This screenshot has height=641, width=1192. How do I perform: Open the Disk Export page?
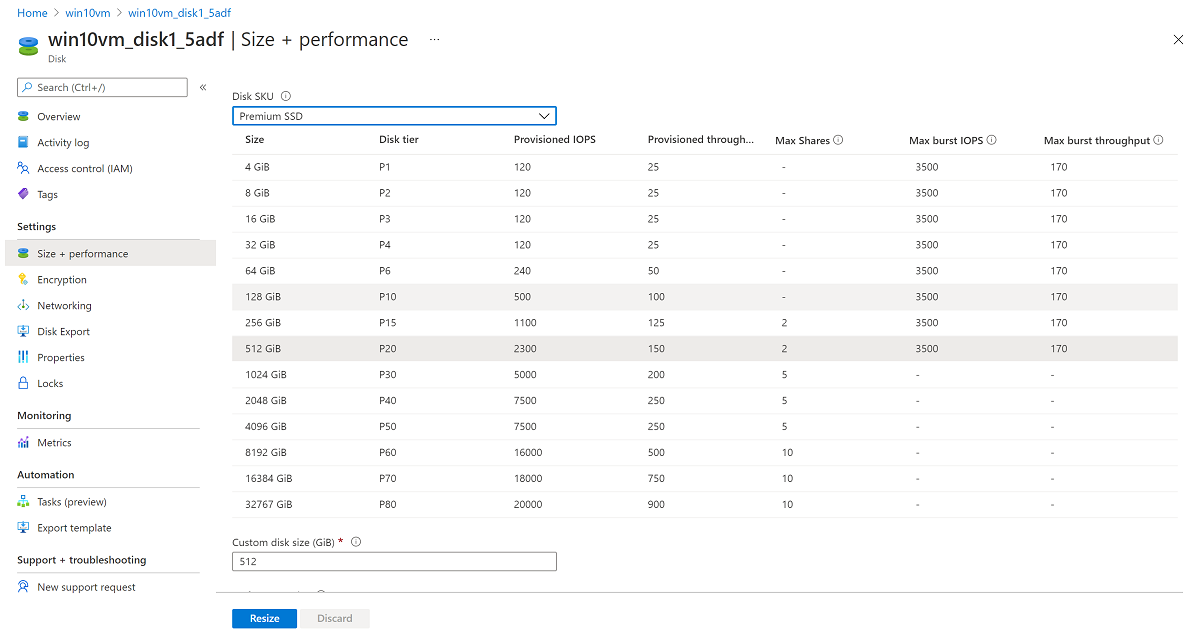point(65,331)
